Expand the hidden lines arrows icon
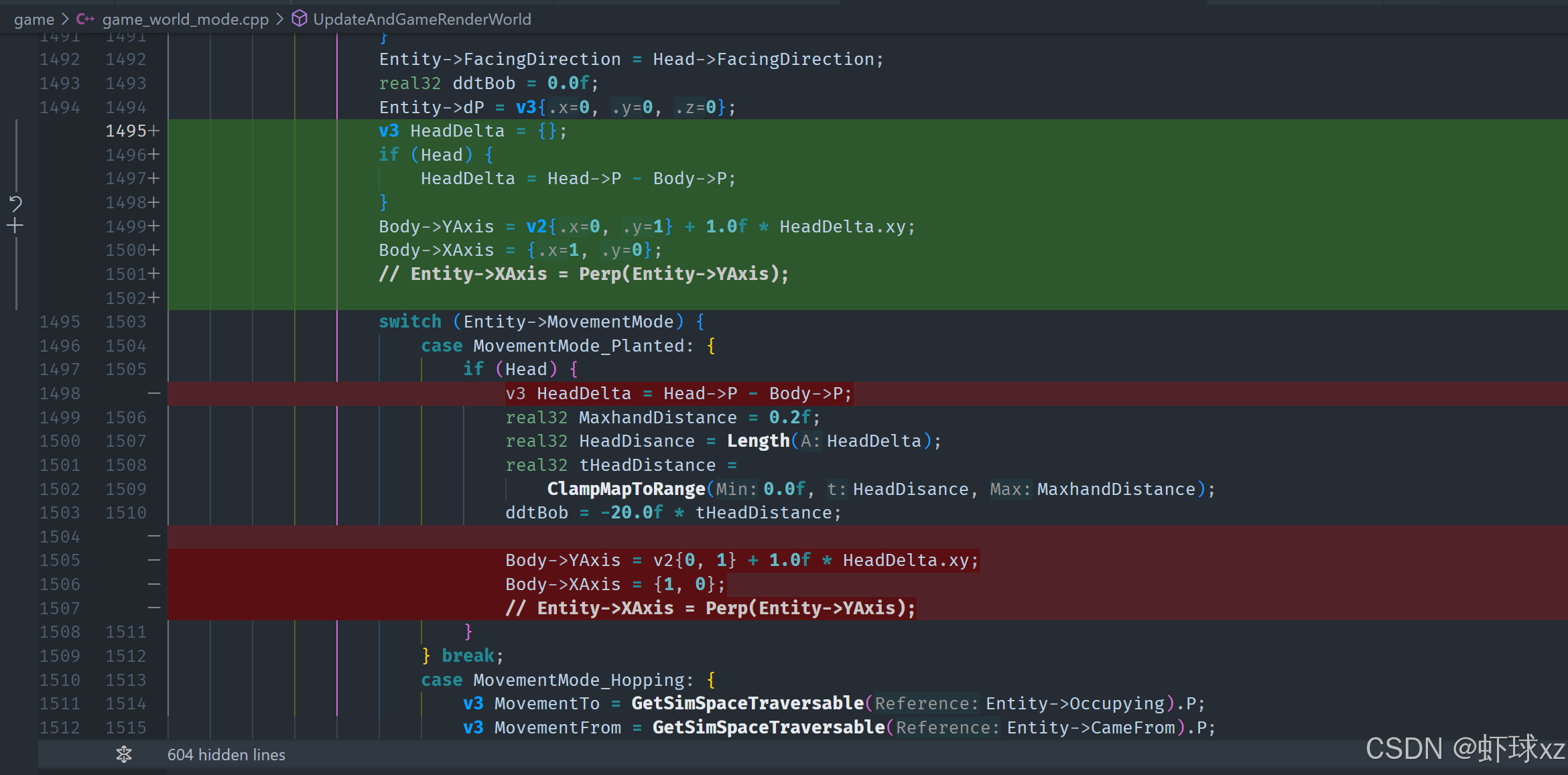The height and width of the screenshot is (775, 1568). pyautogui.click(x=124, y=755)
